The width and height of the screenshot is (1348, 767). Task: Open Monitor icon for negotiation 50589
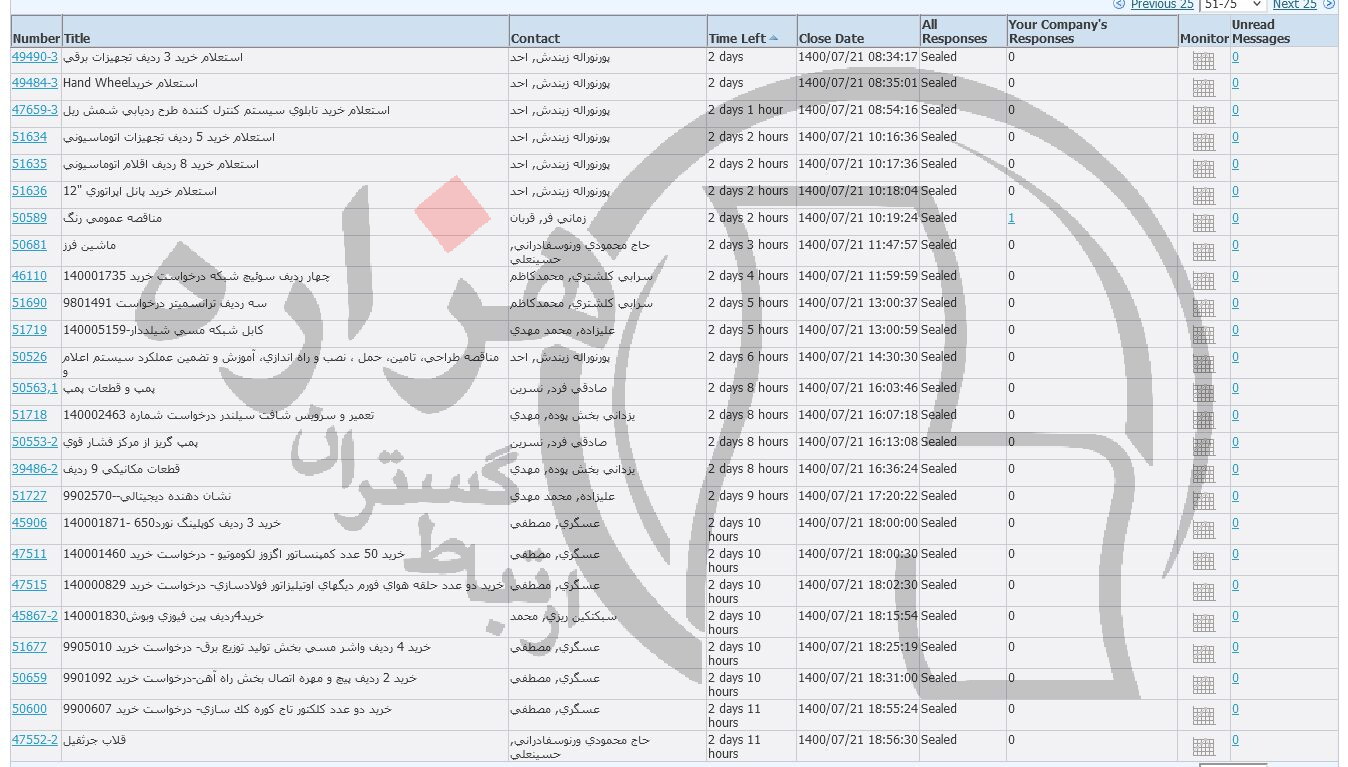point(1203,223)
